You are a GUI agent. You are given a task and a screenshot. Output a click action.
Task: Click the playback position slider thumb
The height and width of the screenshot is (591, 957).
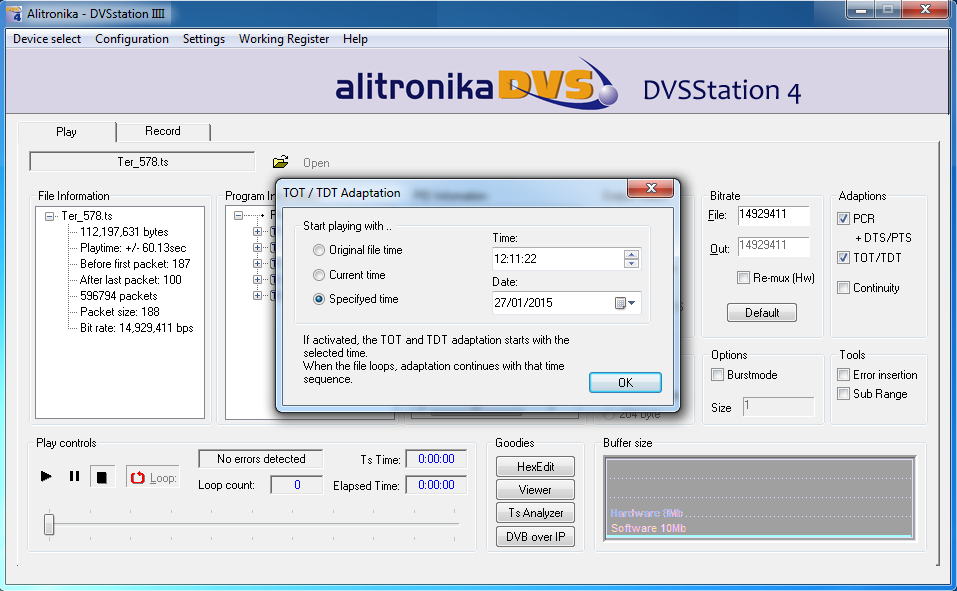(49, 524)
